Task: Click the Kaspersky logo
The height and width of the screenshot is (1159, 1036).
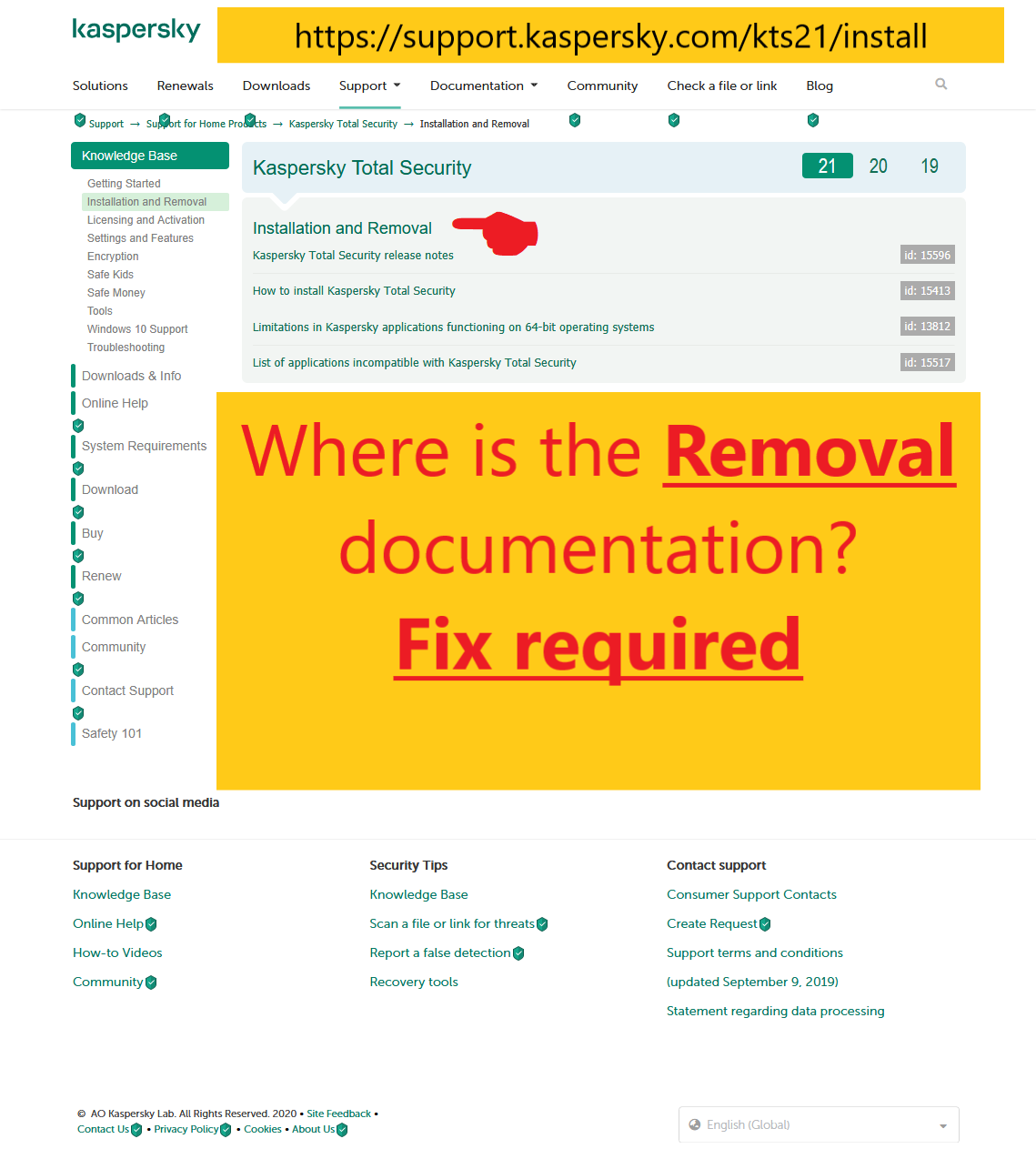Action: click(136, 29)
